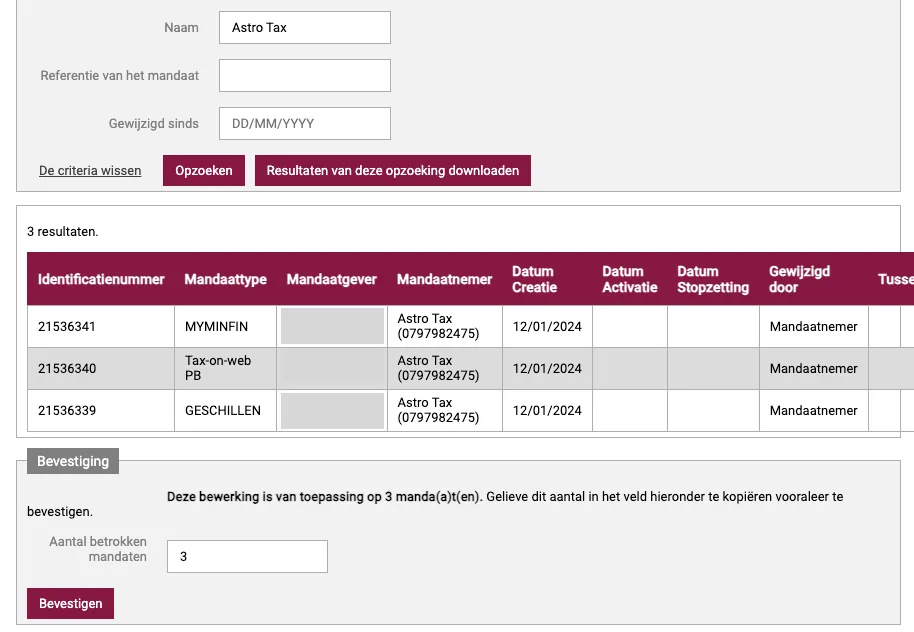Click Mandaatnemer in the Tax-on-web PB row
The image size is (914, 632).
point(813,368)
